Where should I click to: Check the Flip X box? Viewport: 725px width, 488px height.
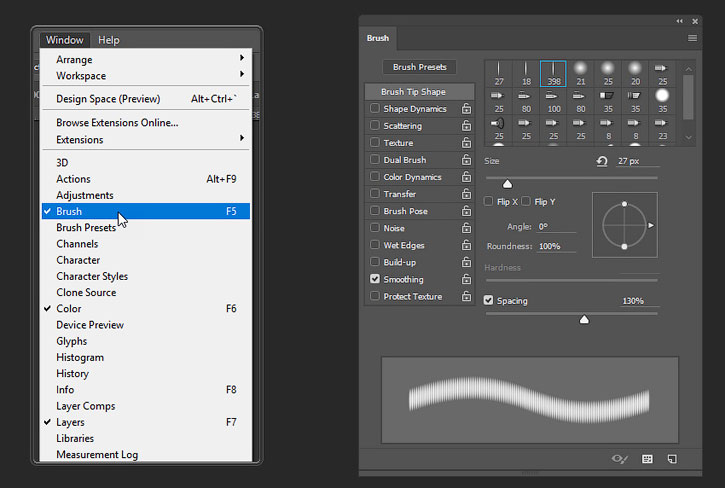488,201
